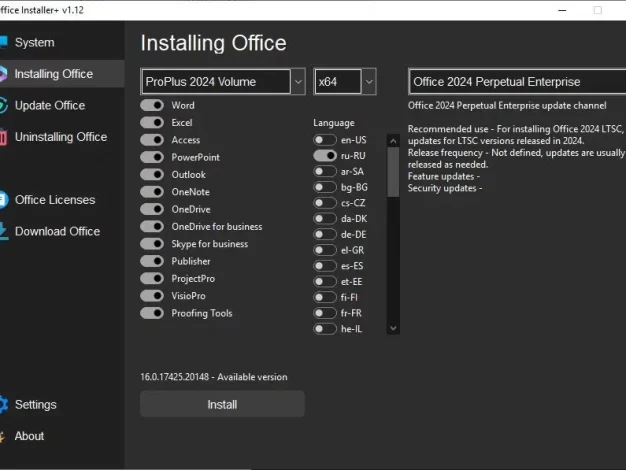Toggle the Word switch off
This screenshot has height=470, width=626.
coord(152,105)
